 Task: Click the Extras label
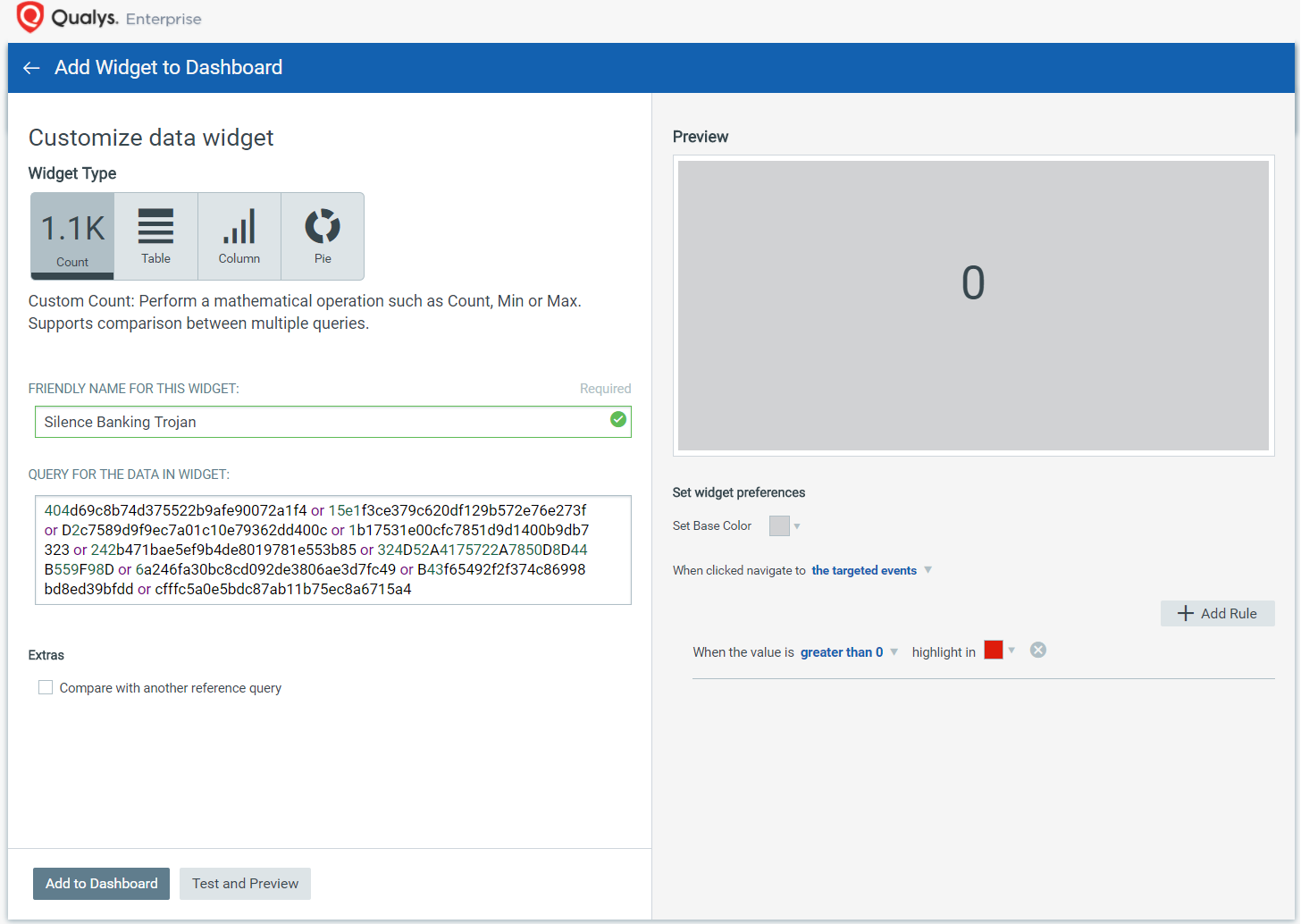point(46,655)
